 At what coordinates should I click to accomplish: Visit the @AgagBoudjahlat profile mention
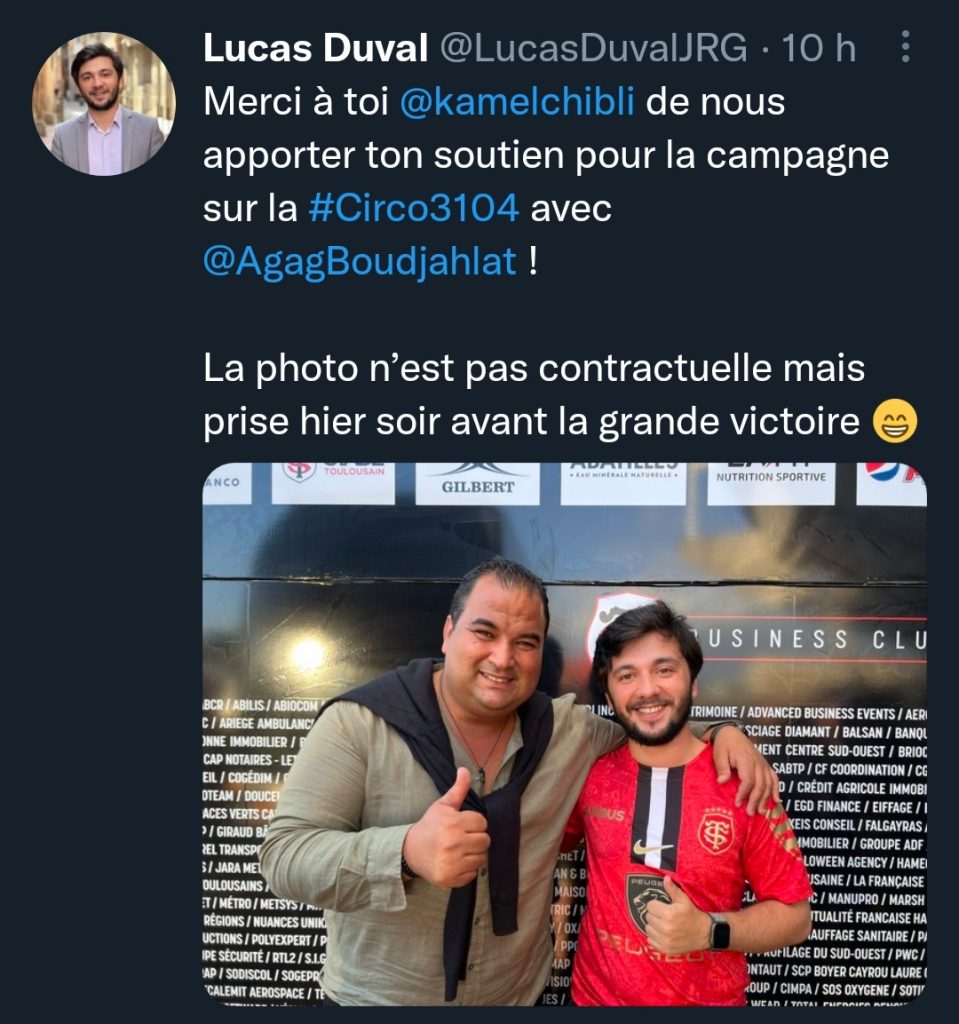[360, 262]
